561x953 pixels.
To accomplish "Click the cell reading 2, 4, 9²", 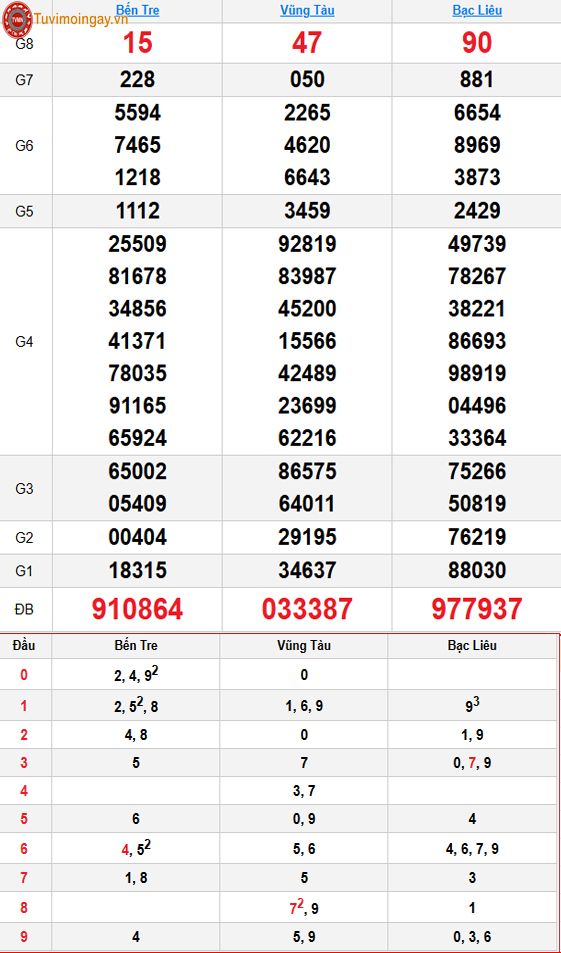I will point(136,674).
